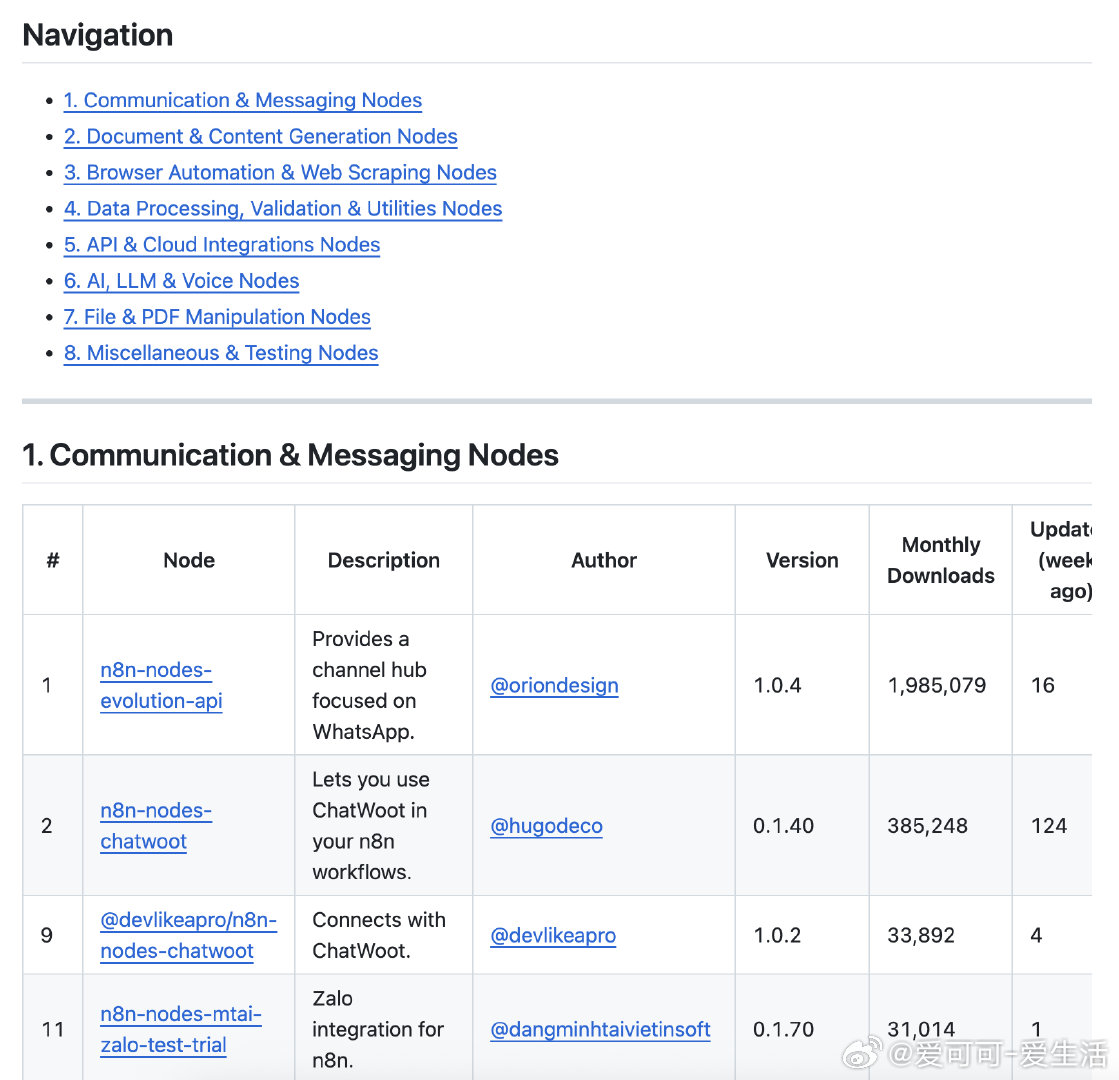Viewport: 1119px width, 1080px height.
Task: Click the Node column header
Action: (x=189, y=560)
